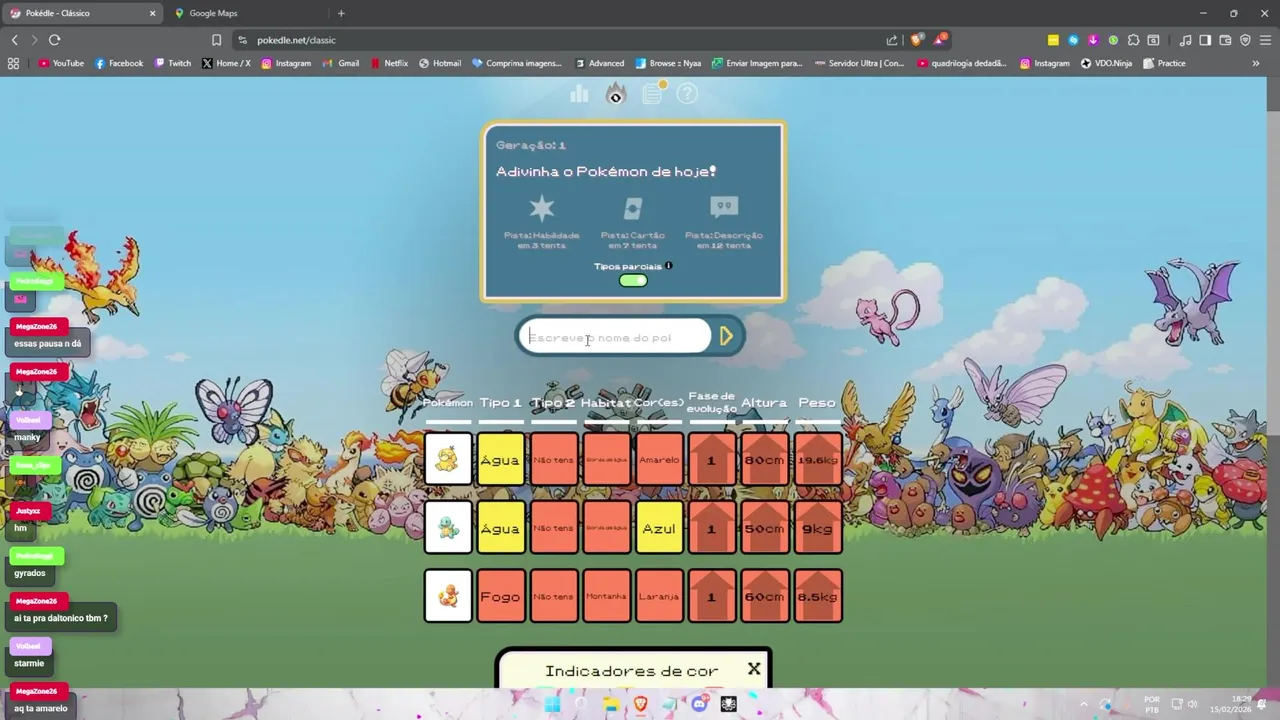Screen dimensions: 1280x720
Task: Open File Explorer from the taskbar
Action: [611, 704]
